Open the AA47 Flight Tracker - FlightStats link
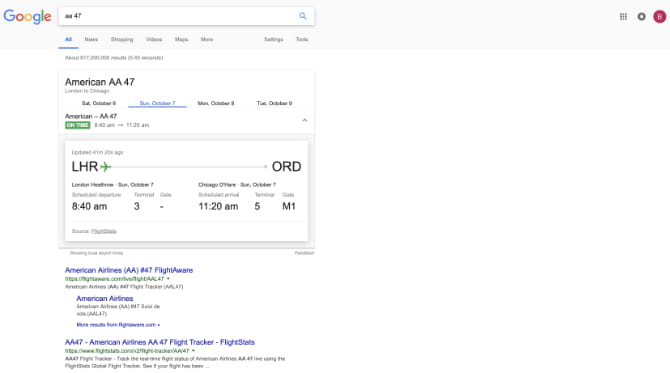This screenshot has width=670, height=373. [160, 342]
